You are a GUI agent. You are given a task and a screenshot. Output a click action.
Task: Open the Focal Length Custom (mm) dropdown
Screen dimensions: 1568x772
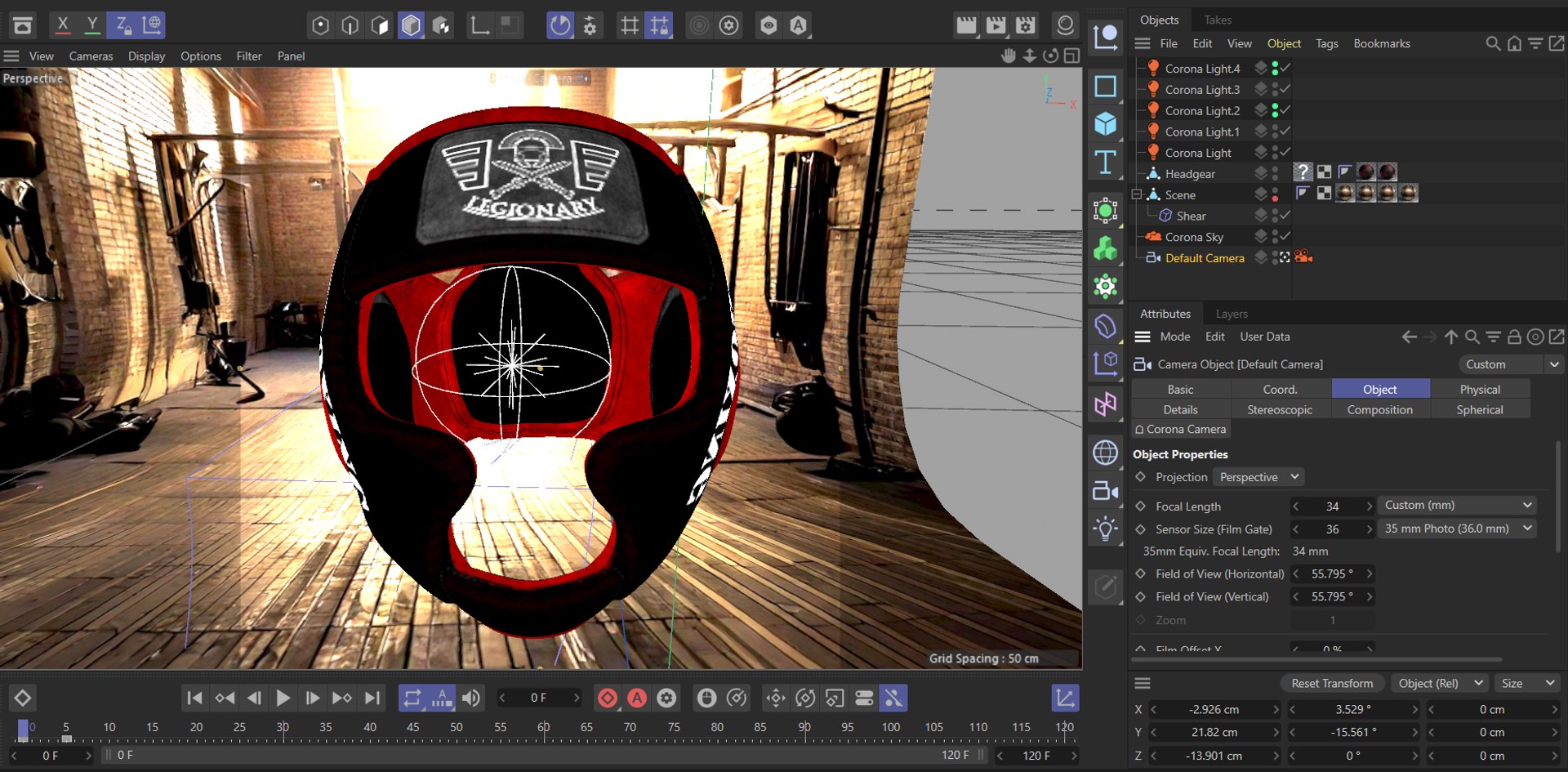pyautogui.click(x=1457, y=506)
